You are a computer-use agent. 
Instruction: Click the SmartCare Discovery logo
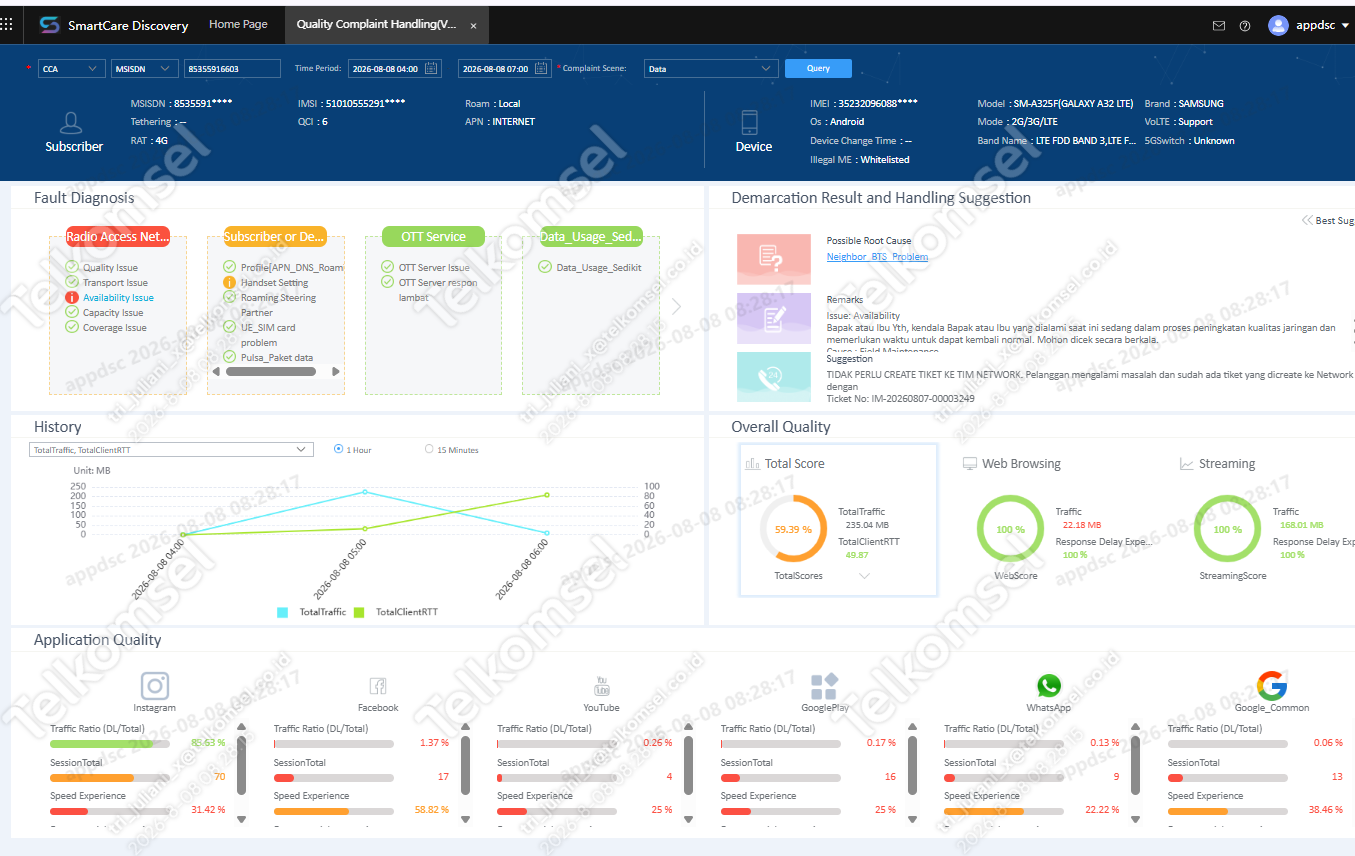click(x=50, y=25)
